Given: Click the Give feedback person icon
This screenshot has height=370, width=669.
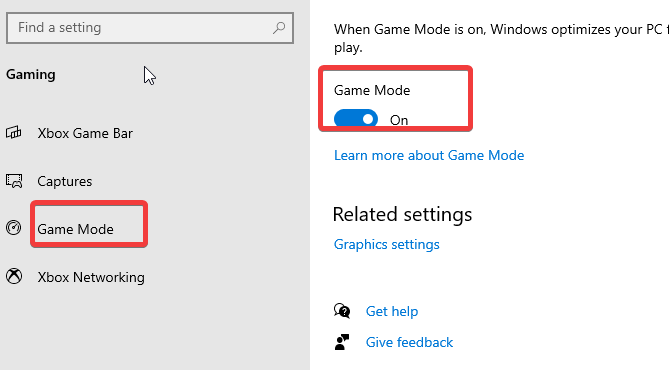Looking at the screenshot, I should 342,342.
